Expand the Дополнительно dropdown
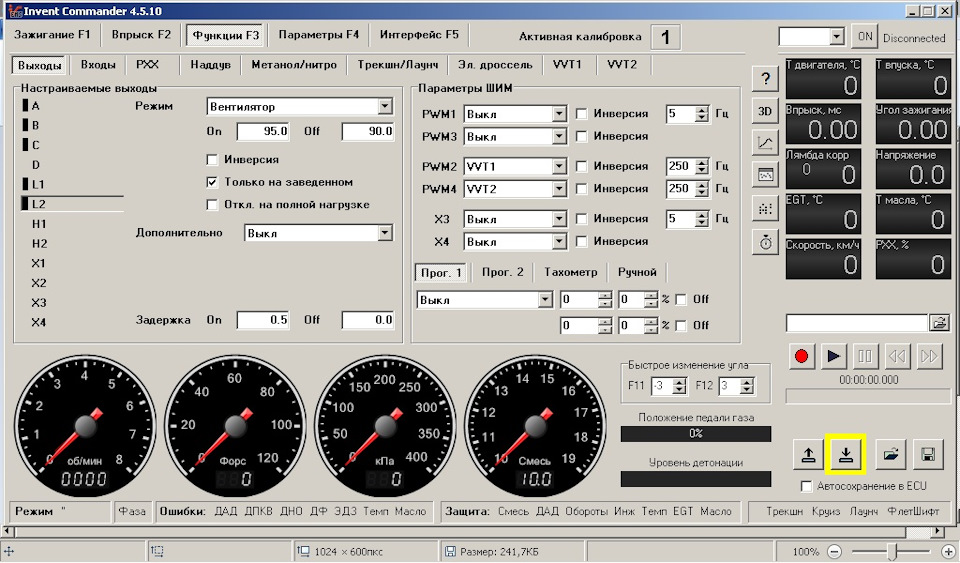Image resolution: width=960 pixels, height=563 pixels. click(x=385, y=233)
